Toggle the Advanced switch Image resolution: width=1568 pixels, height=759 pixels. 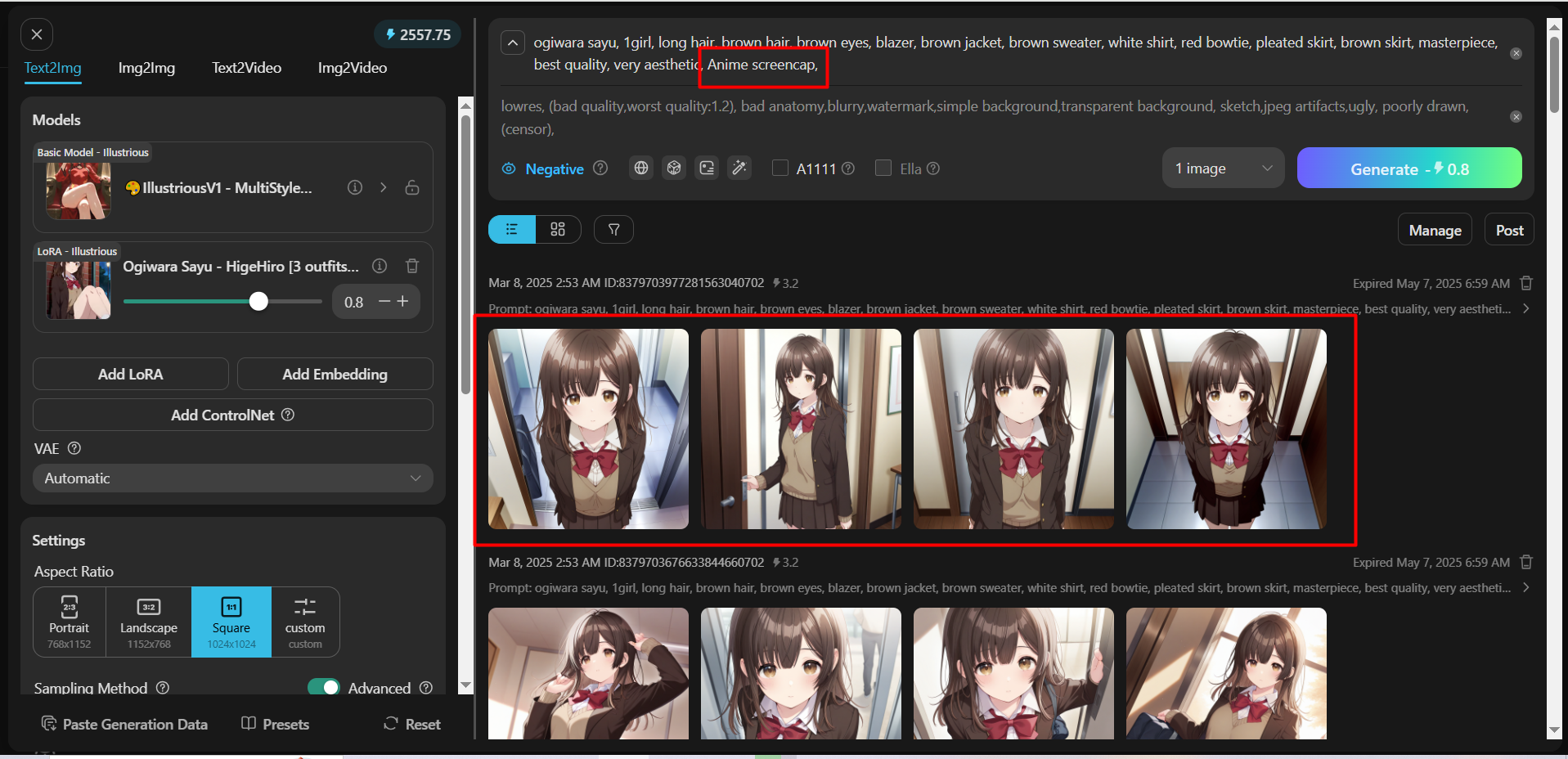(x=324, y=687)
